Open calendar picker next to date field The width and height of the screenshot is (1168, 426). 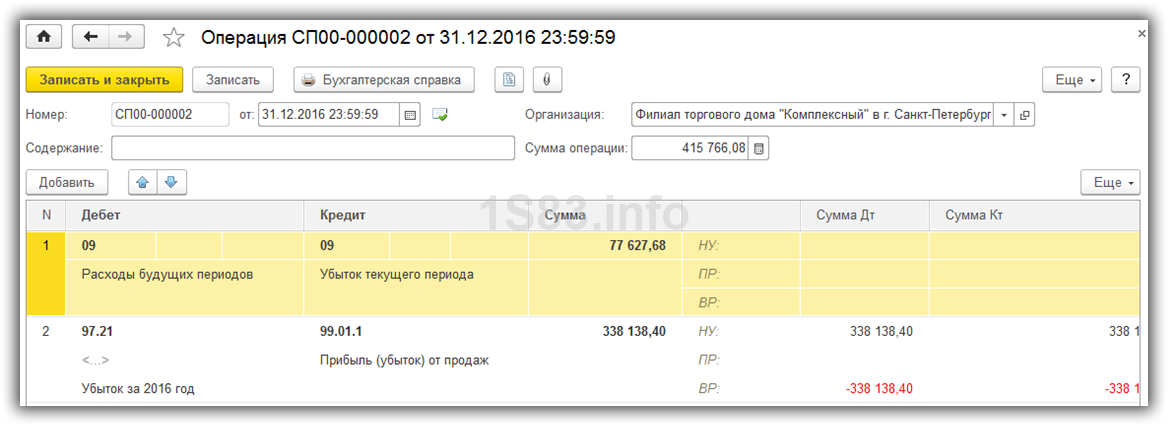coord(410,115)
